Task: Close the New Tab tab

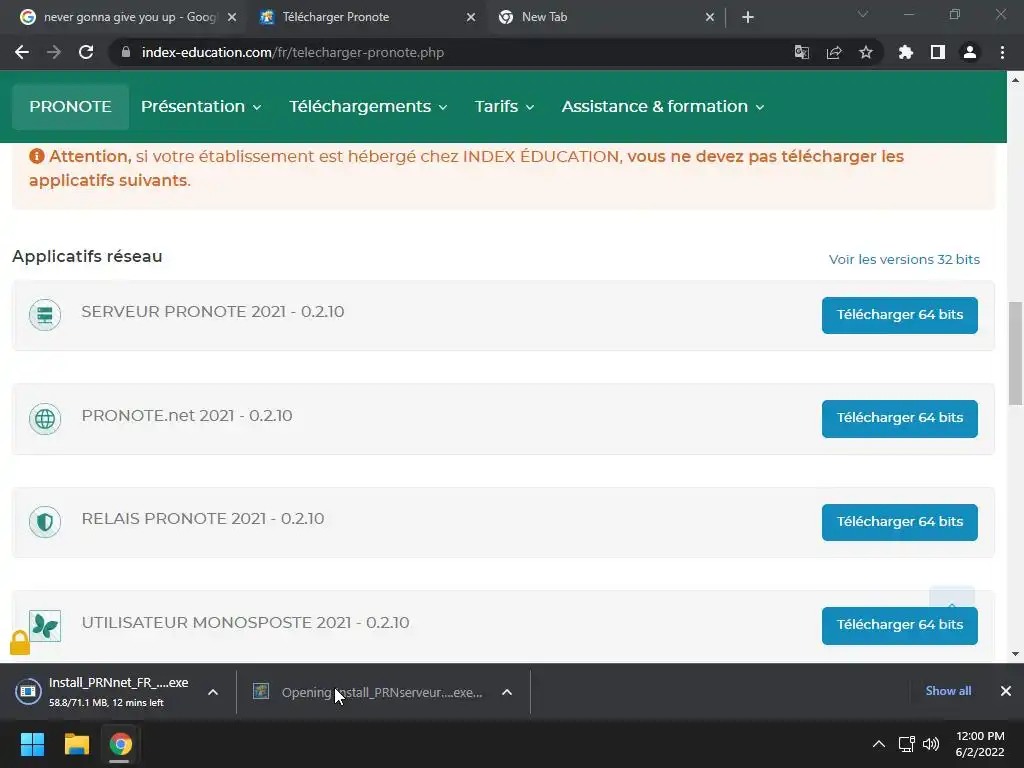Action: pyautogui.click(x=710, y=17)
